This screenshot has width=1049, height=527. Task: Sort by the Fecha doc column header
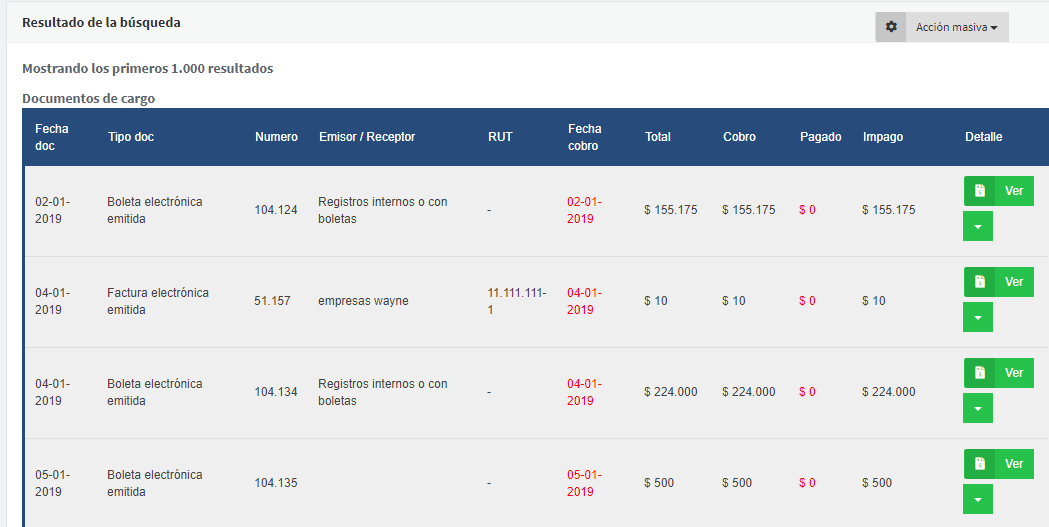pyautogui.click(x=52, y=137)
